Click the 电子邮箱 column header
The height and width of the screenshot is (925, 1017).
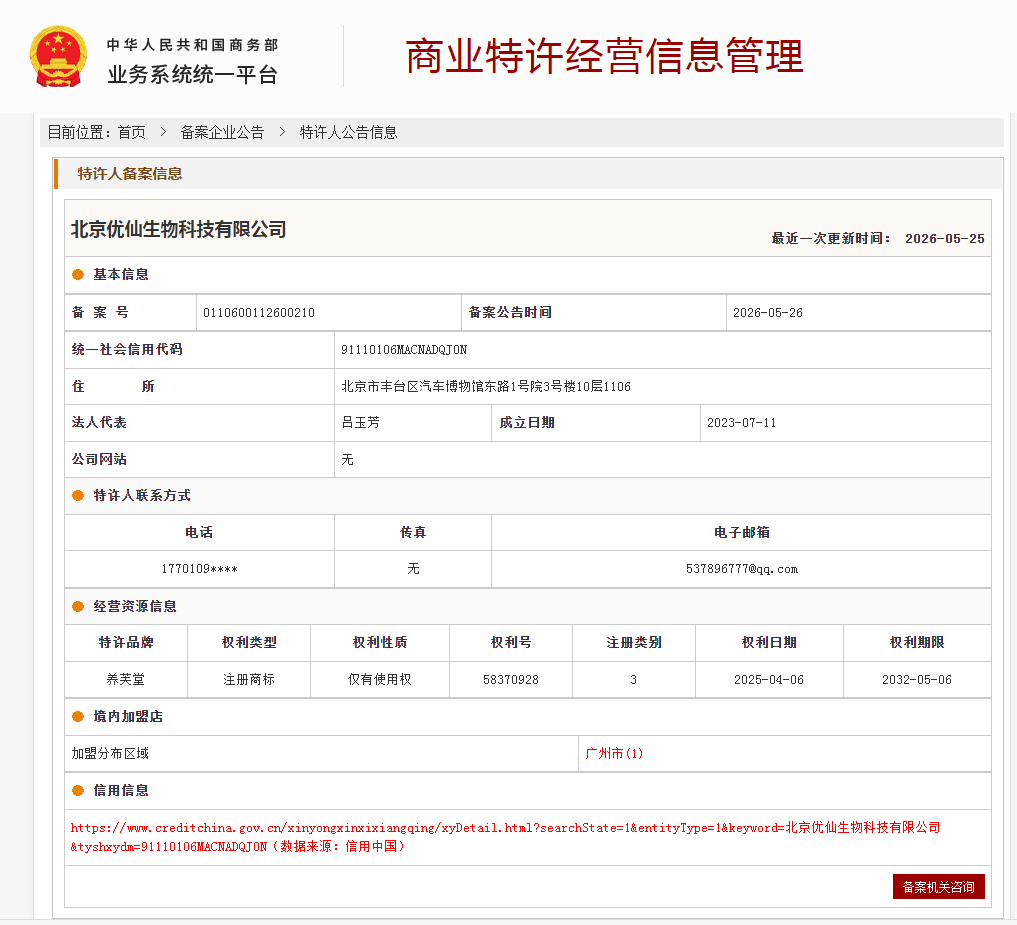pyautogui.click(x=741, y=532)
